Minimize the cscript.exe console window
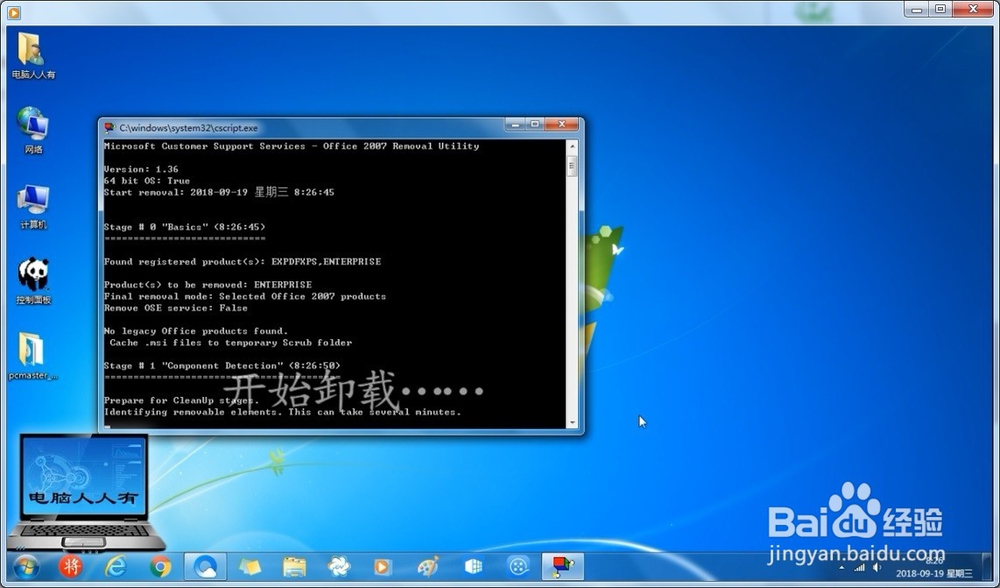The width and height of the screenshot is (1000, 588). 515,124
